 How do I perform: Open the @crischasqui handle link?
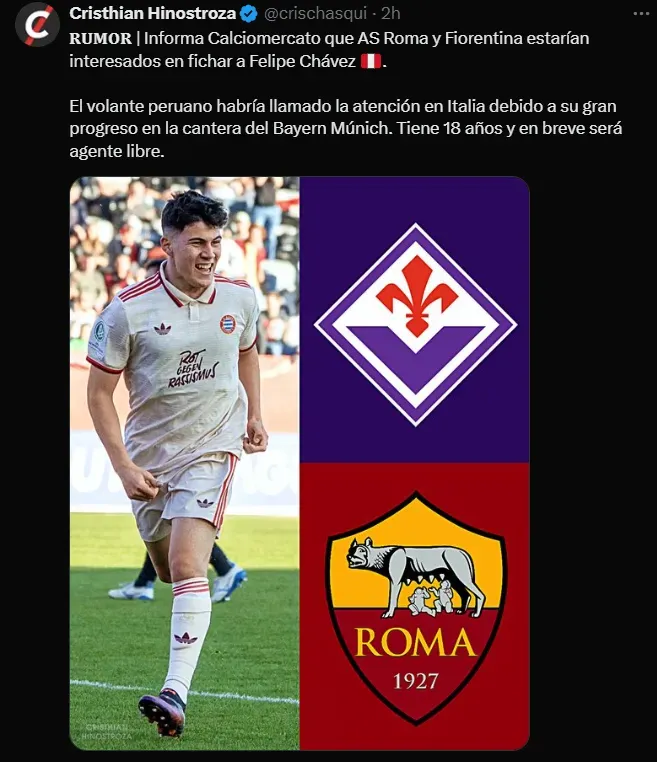click(x=315, y=14)
